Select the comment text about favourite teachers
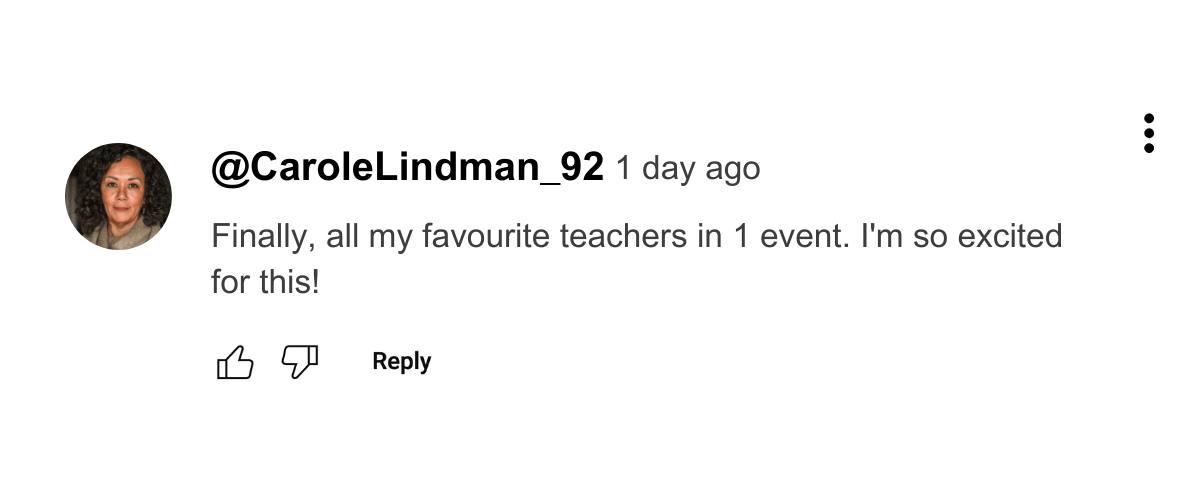 [636, 259]
